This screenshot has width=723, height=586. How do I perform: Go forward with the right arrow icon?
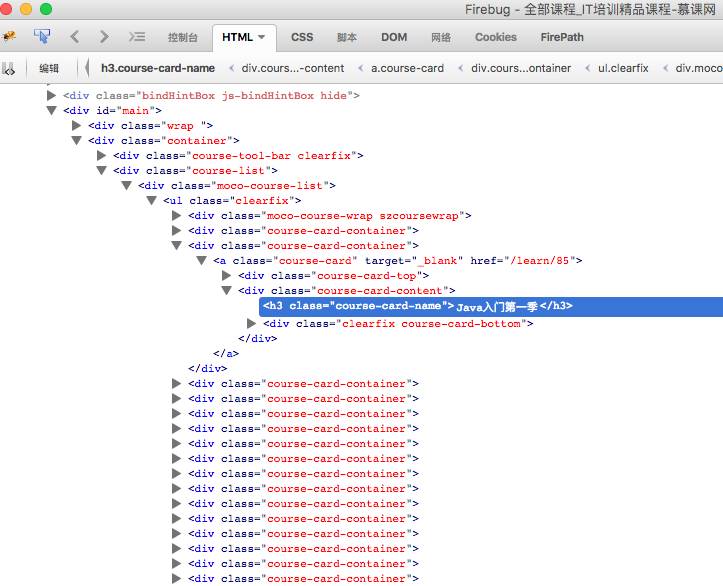[104, 36]
